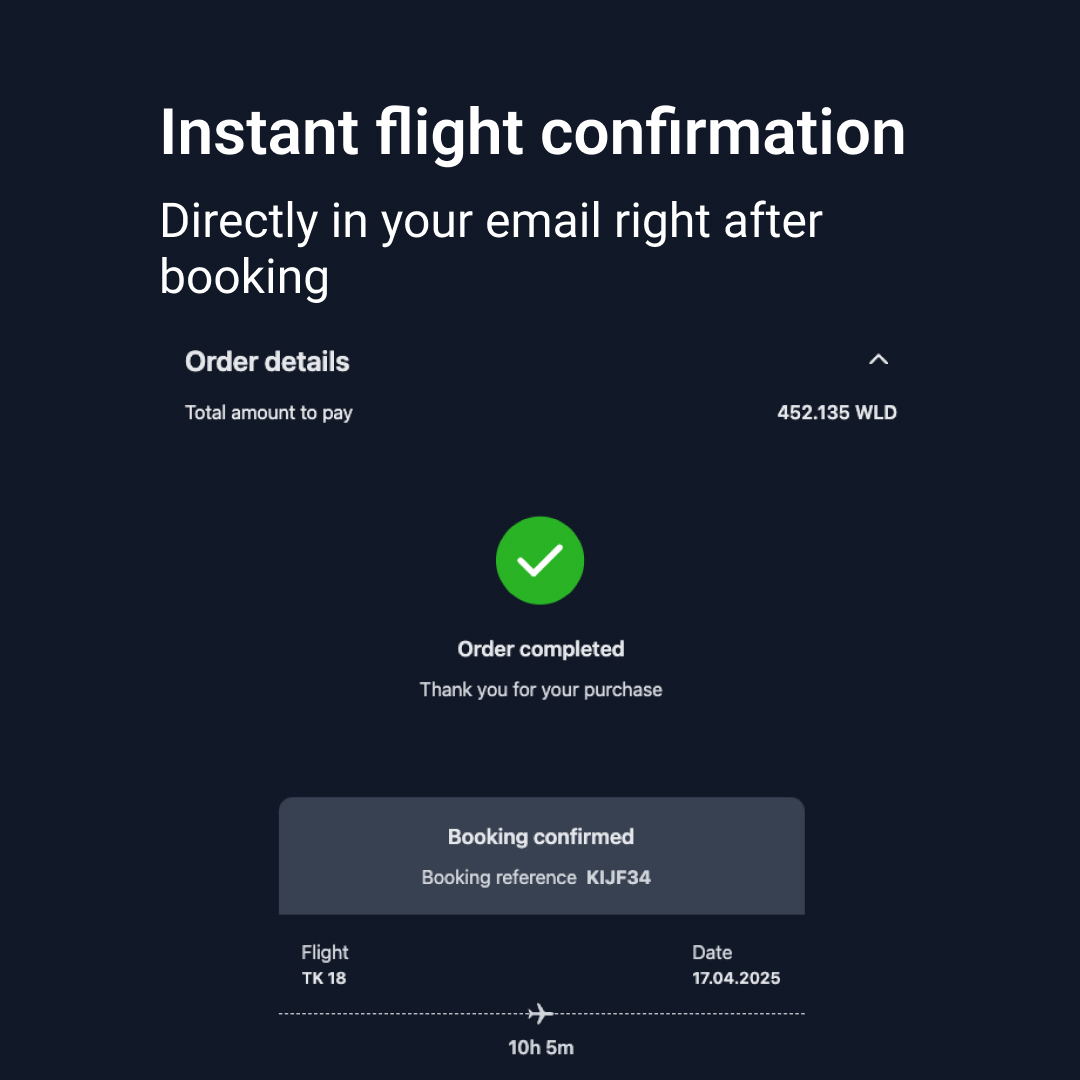Click dashed flight path line left of the airplane
The height and width of the screenshot is (1080, 1080).
400,1014
